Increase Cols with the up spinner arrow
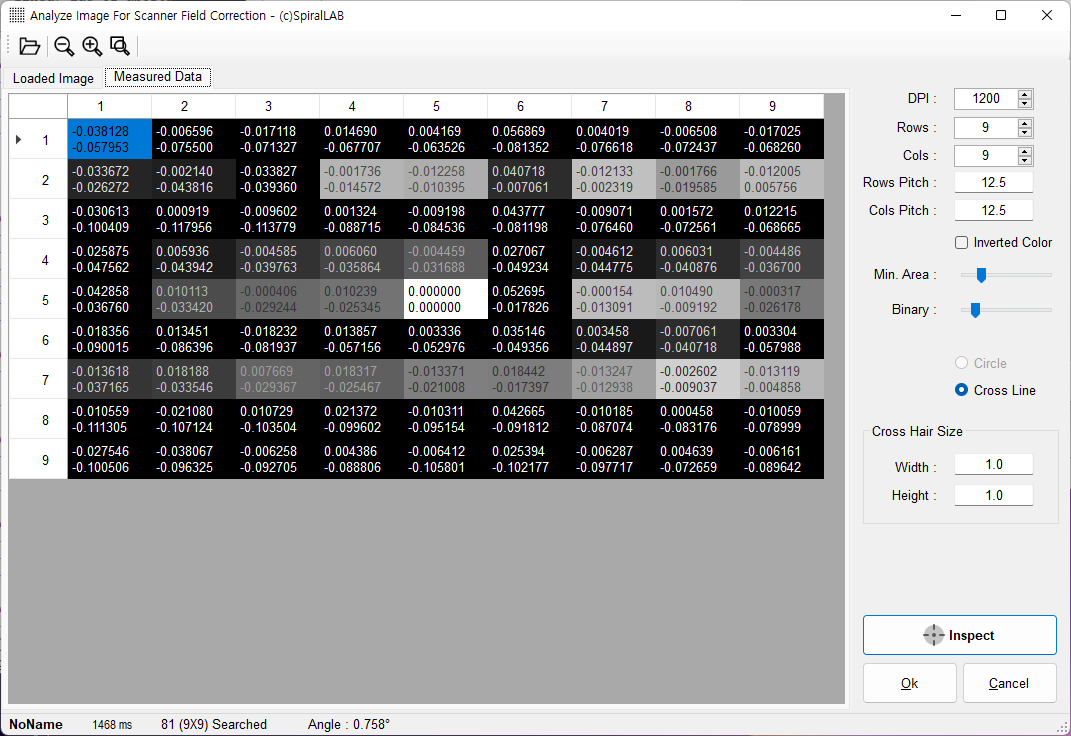This screenshot has width=1071, height=736. click(1025, 151)
